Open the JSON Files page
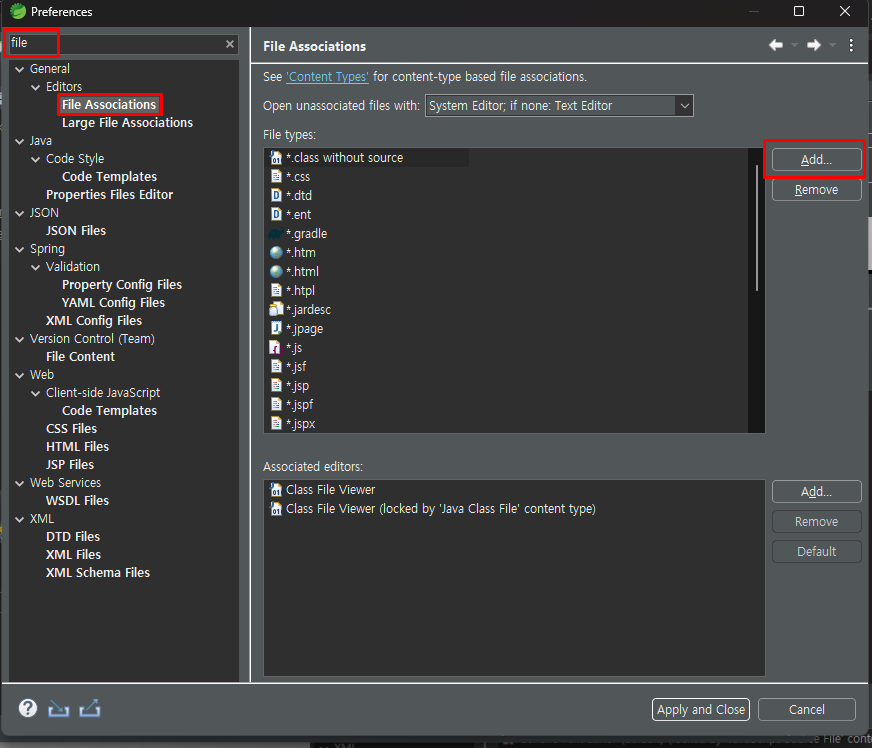The image size is (872, 748). (76, 231)
